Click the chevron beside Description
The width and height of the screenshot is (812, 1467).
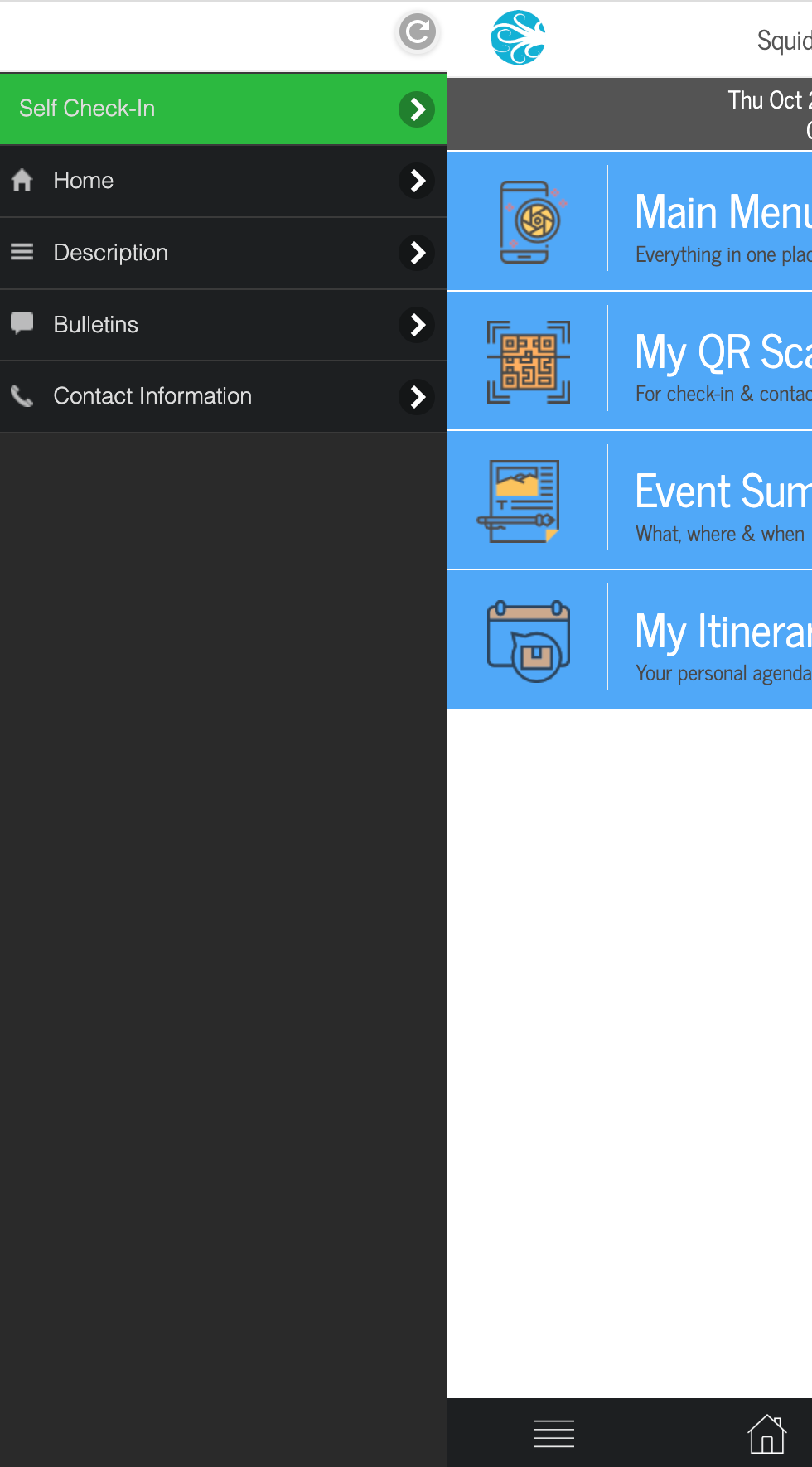(x=417, y=253)
